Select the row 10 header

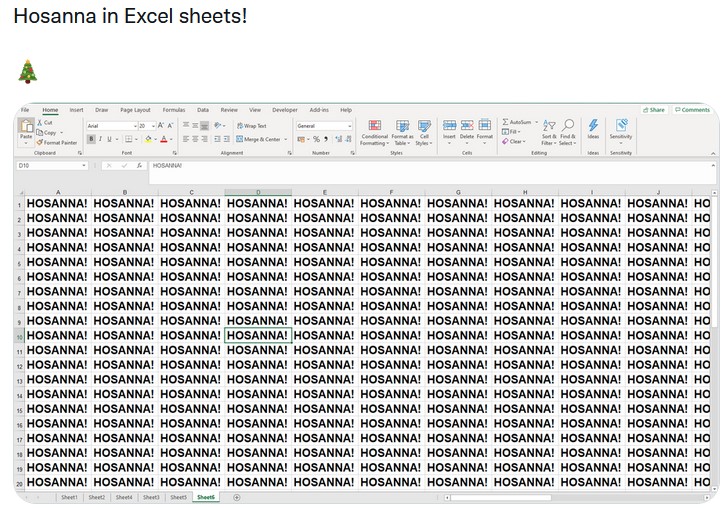[19, 337]
